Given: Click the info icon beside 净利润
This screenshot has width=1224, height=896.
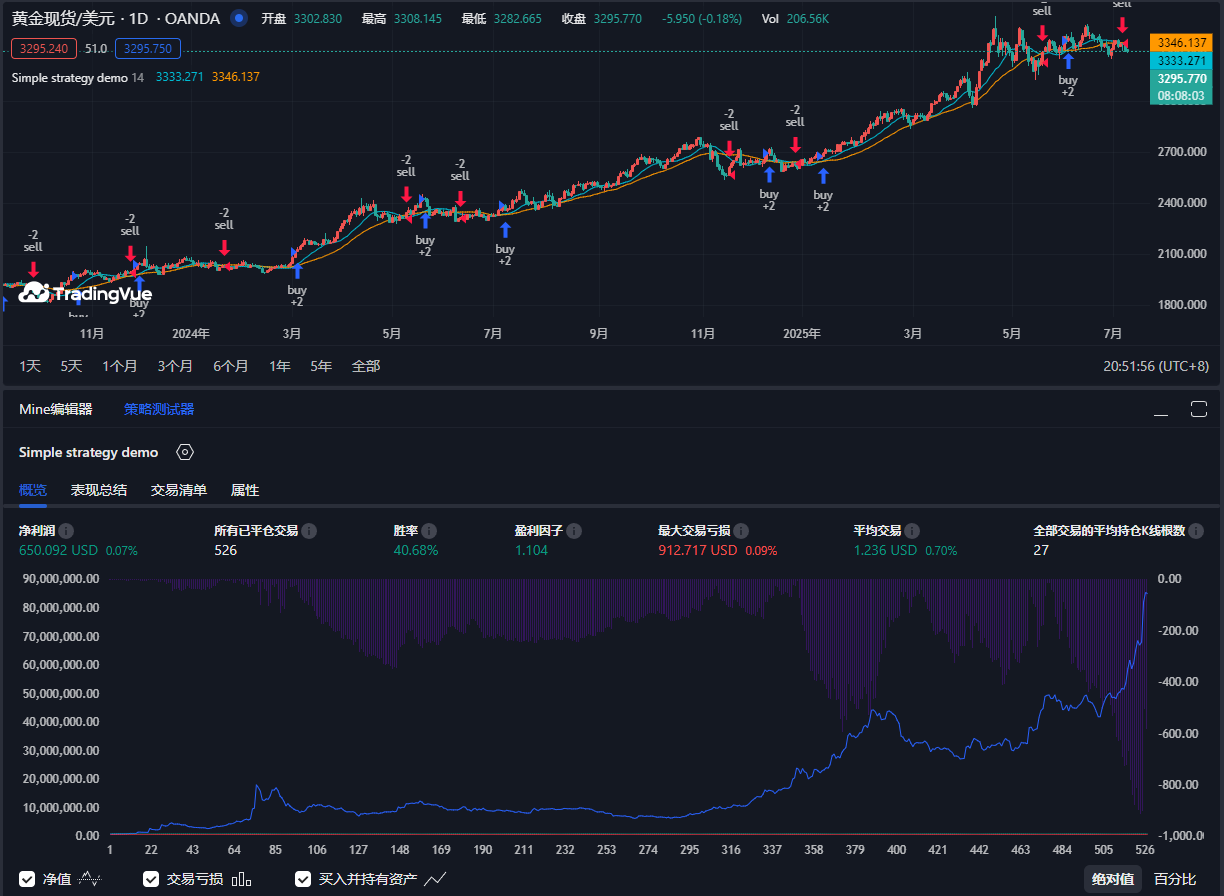Looking at the screenshot, I should [x=66, y=531].
